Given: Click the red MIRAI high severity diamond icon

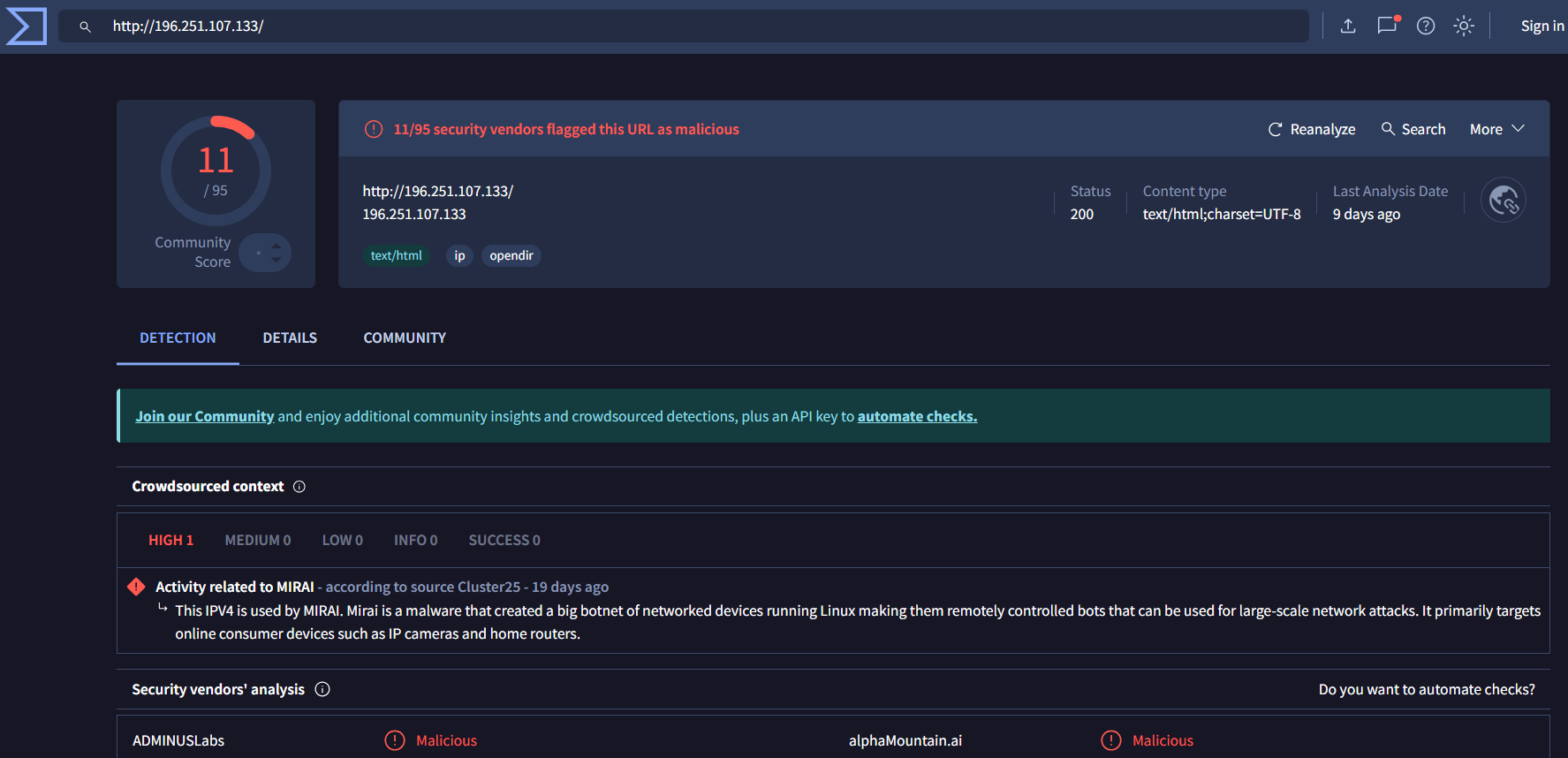Looking at the screenshot, I should (x=136, y=587).
